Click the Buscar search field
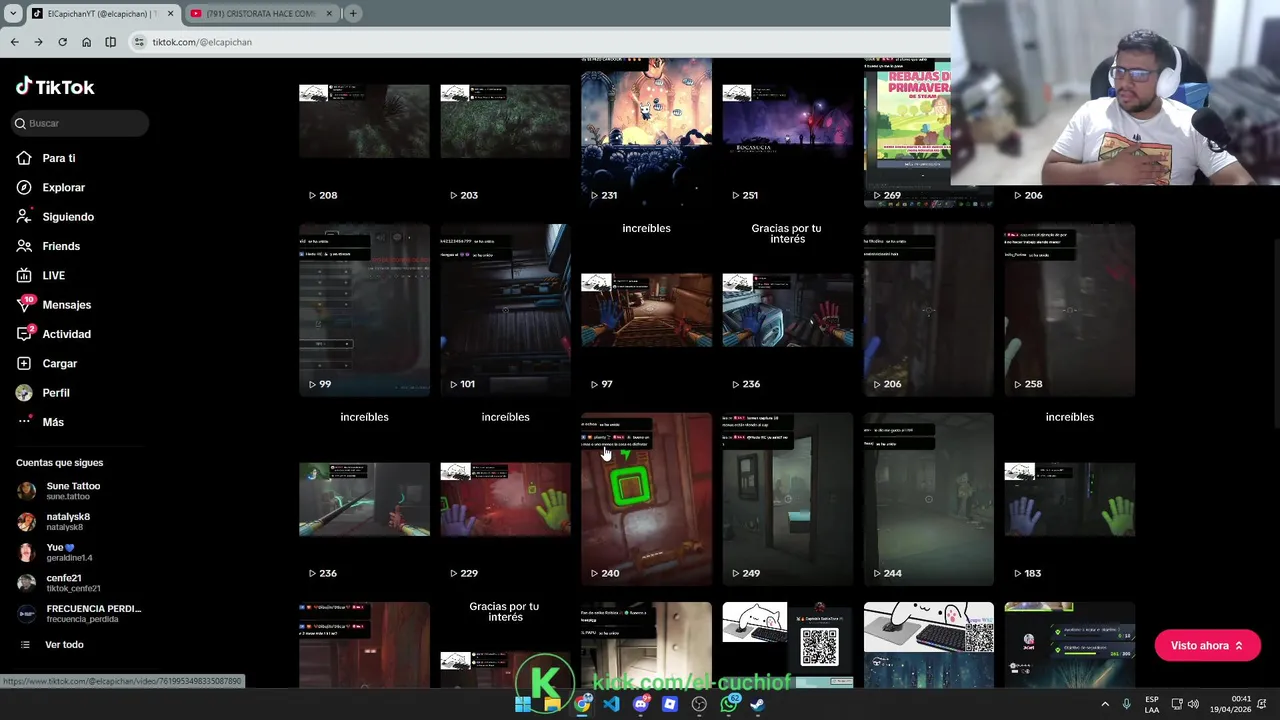The image size is (1280, 720). coord(80,123)
